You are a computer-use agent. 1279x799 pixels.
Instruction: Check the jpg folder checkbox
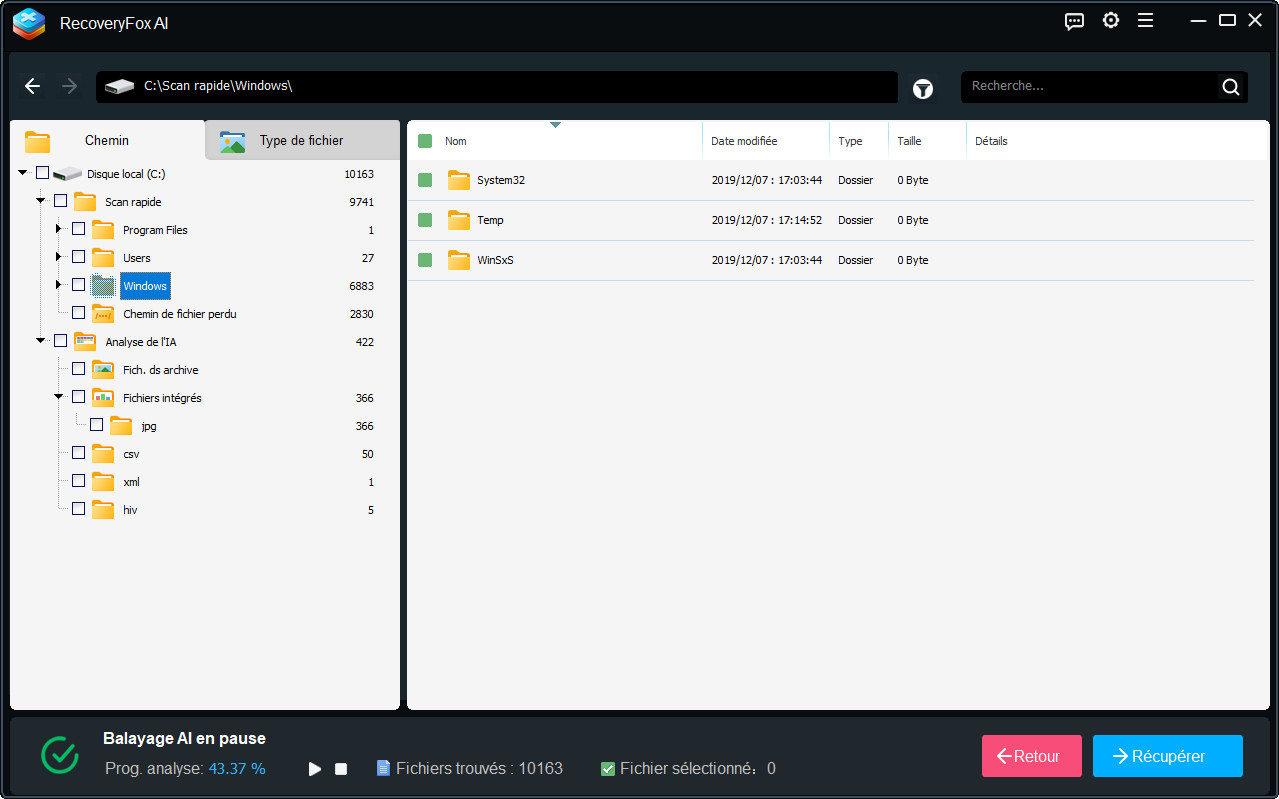(x=96, y=424)
